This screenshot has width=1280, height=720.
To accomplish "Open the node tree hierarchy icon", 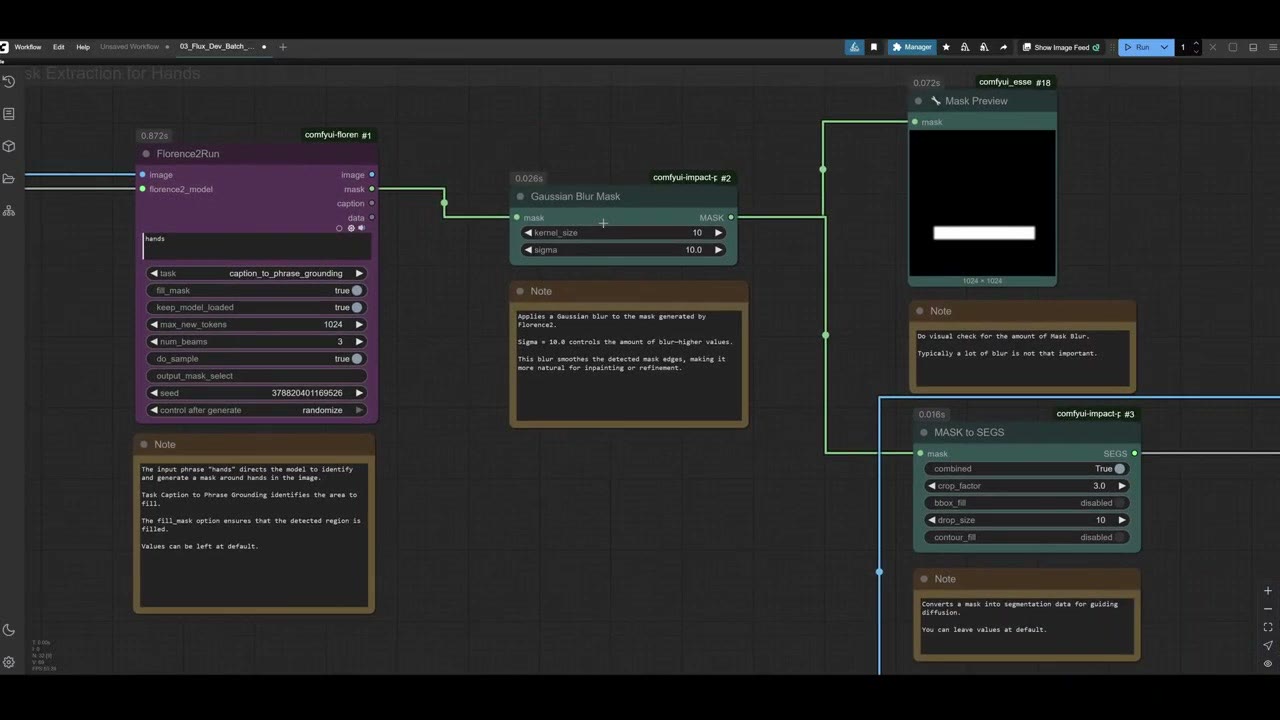I will 8,211.
